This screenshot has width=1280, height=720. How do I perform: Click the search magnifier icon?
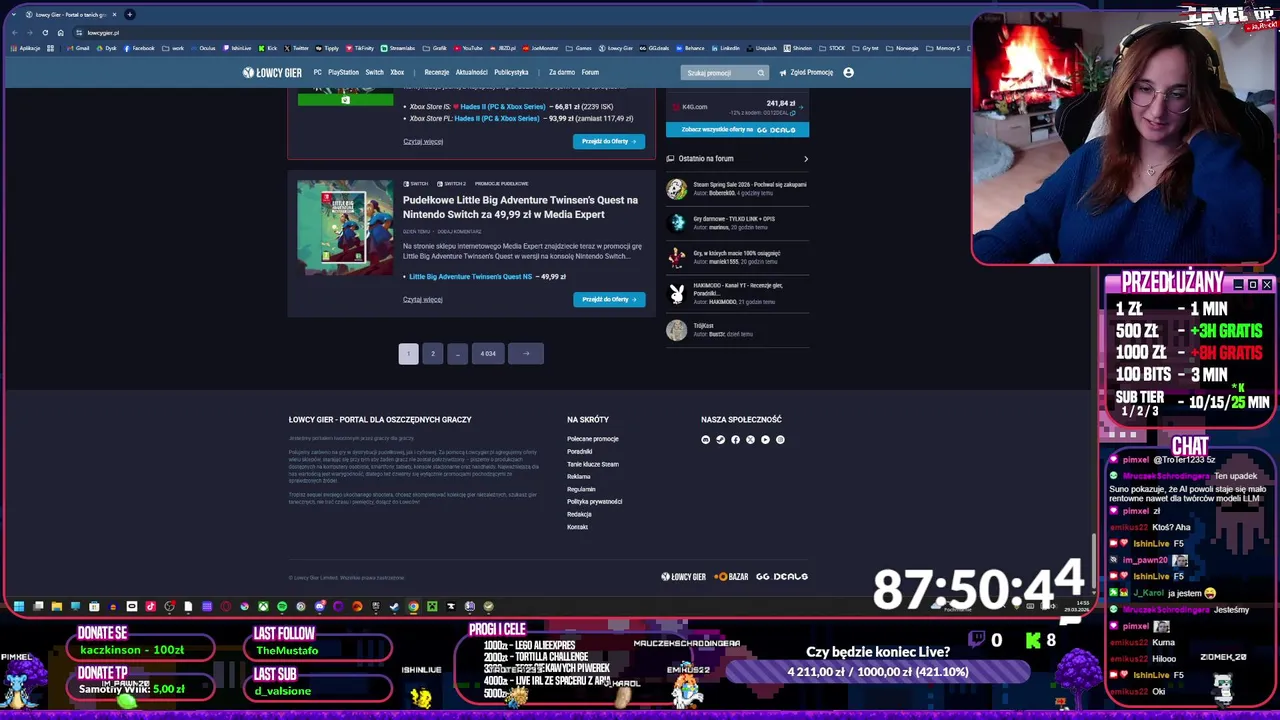[x=760, y=72]
